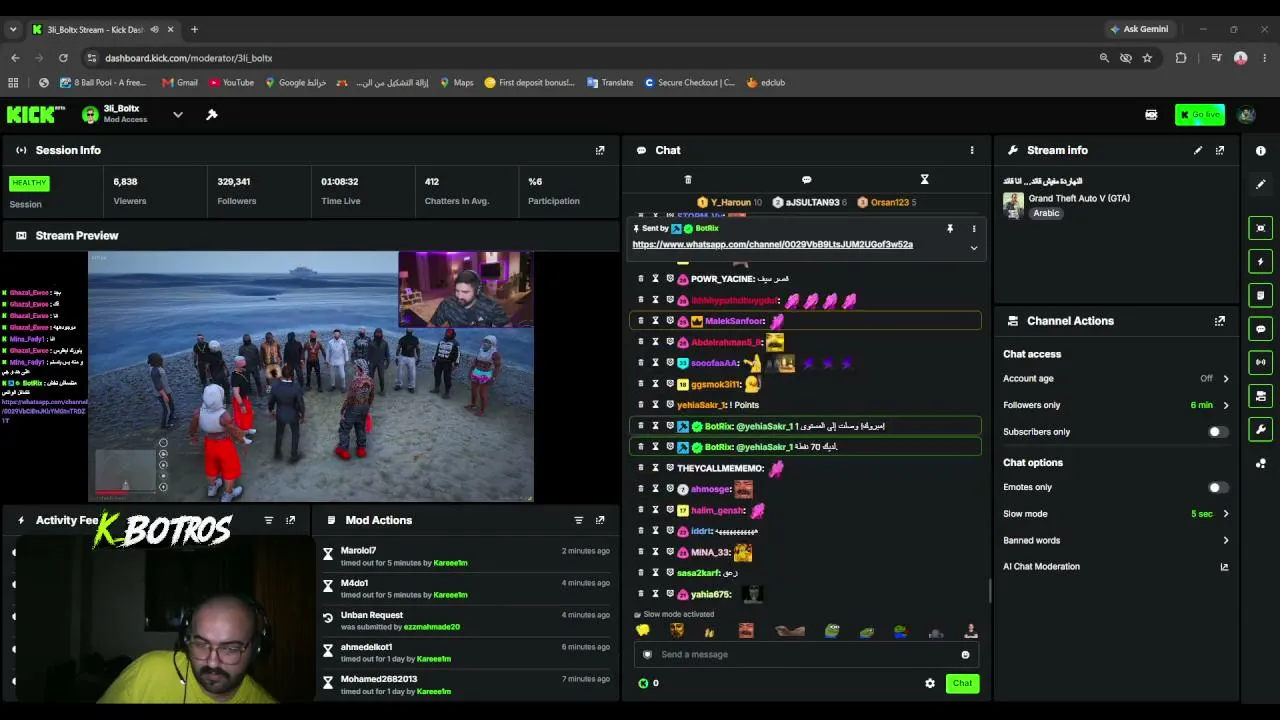Open AI Chat Moderation external link
This screenshot has height=720, width=1280.
[x=1224, y=567]
